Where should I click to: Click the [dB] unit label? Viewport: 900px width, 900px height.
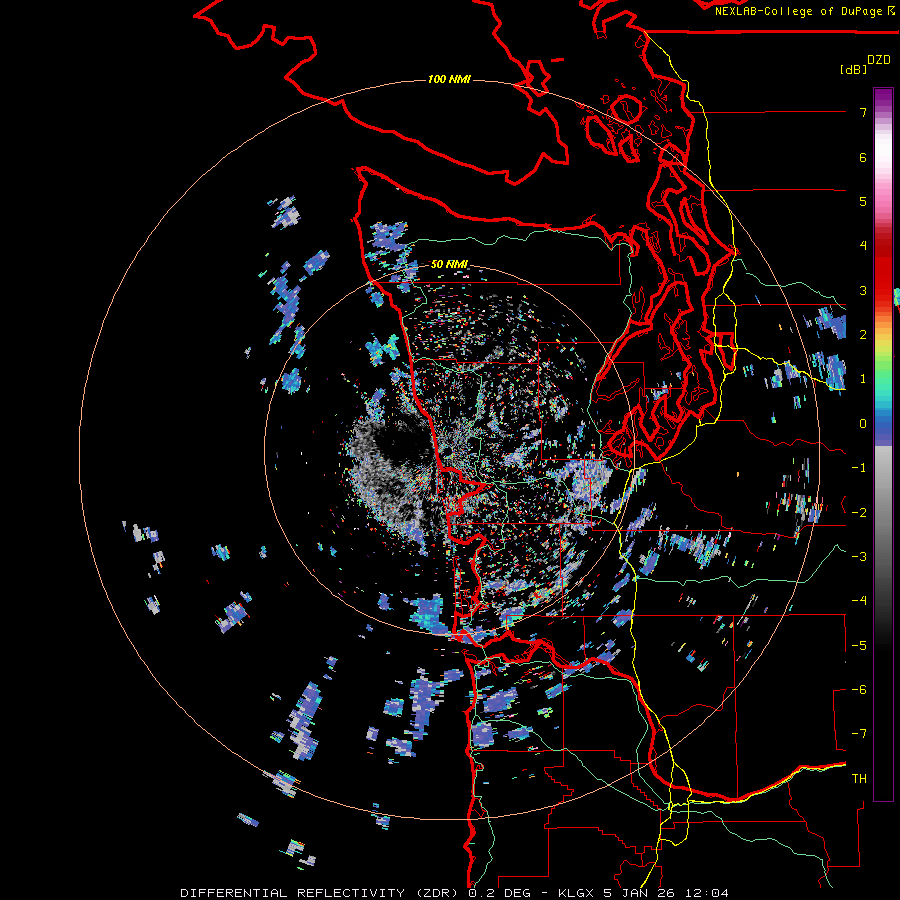click(854, 69)
